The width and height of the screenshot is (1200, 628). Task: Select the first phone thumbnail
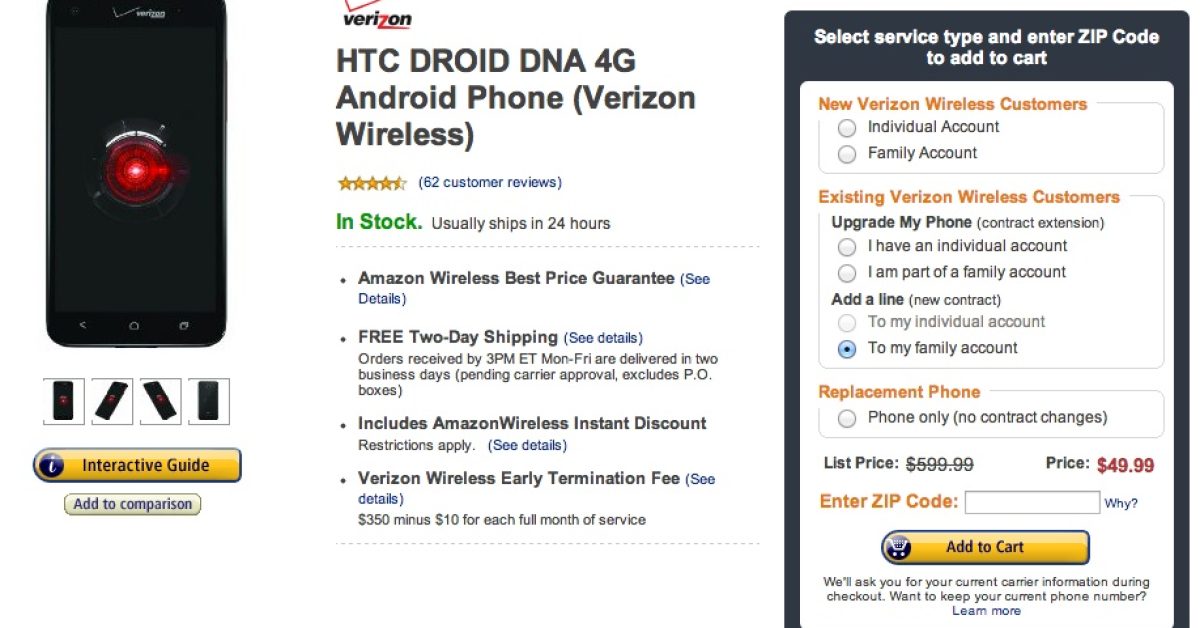[x=64, y=401]
